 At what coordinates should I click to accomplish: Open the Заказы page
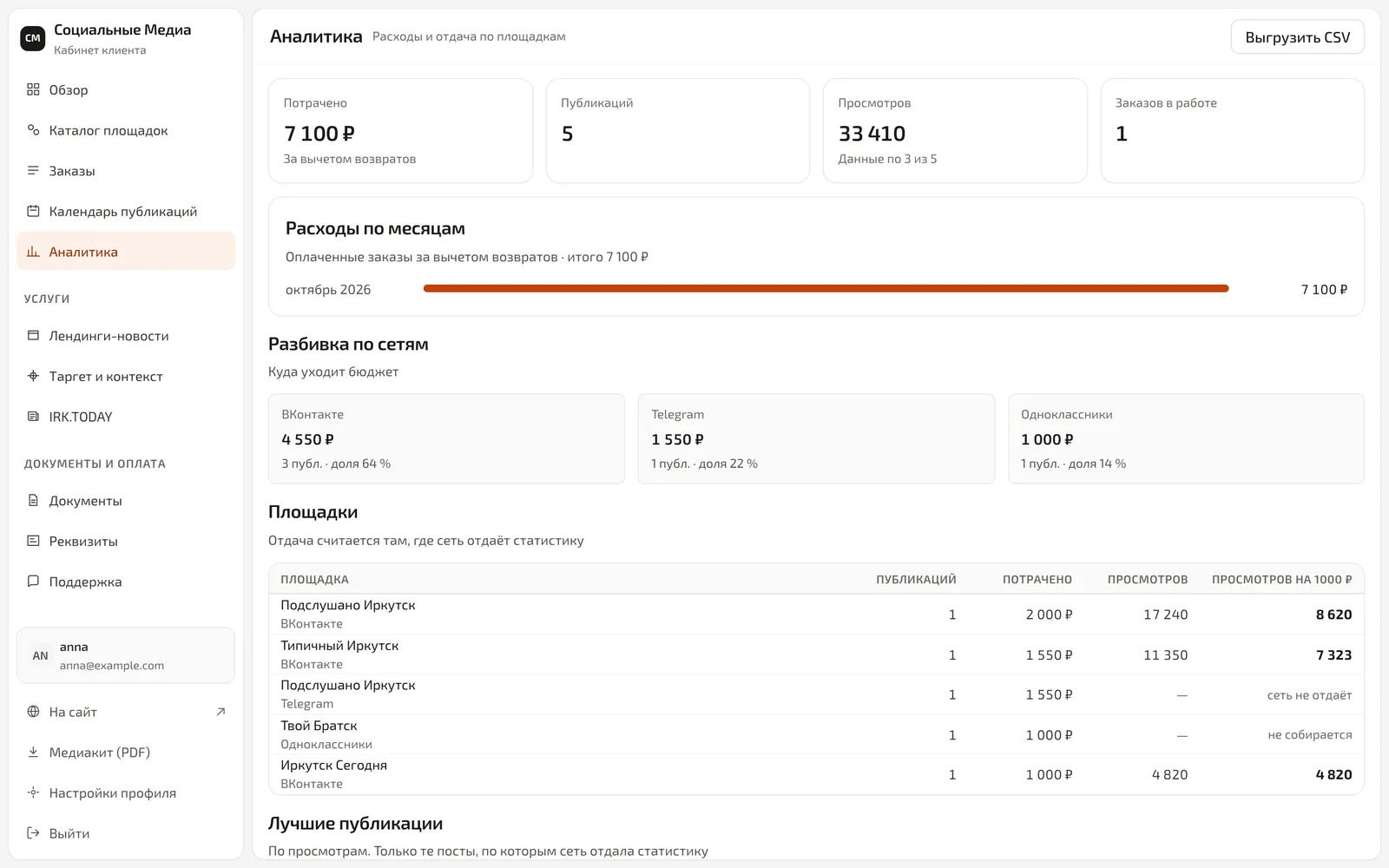tap(126, 171)
